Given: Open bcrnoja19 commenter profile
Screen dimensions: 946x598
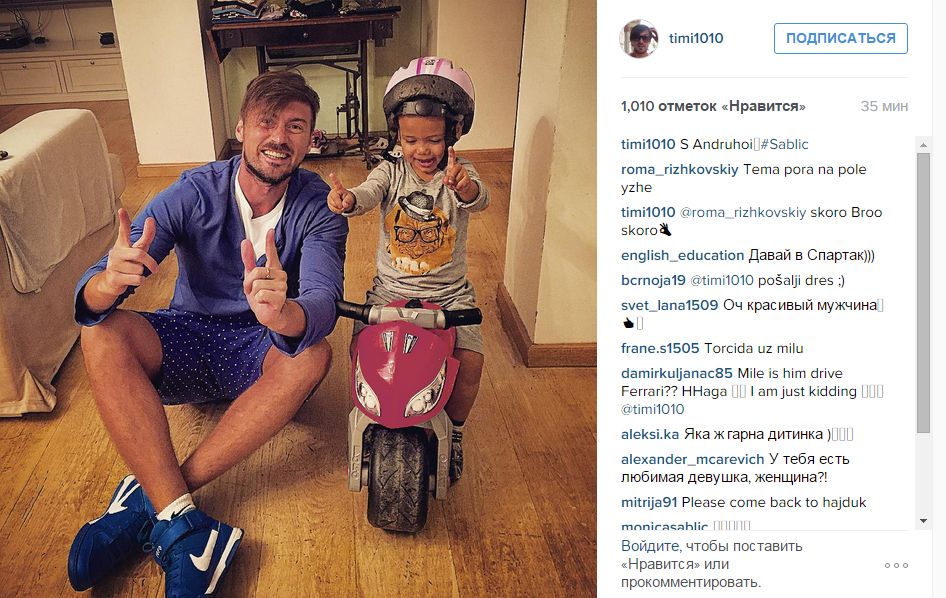Looking at the screenshot, I should coord(653,280).
